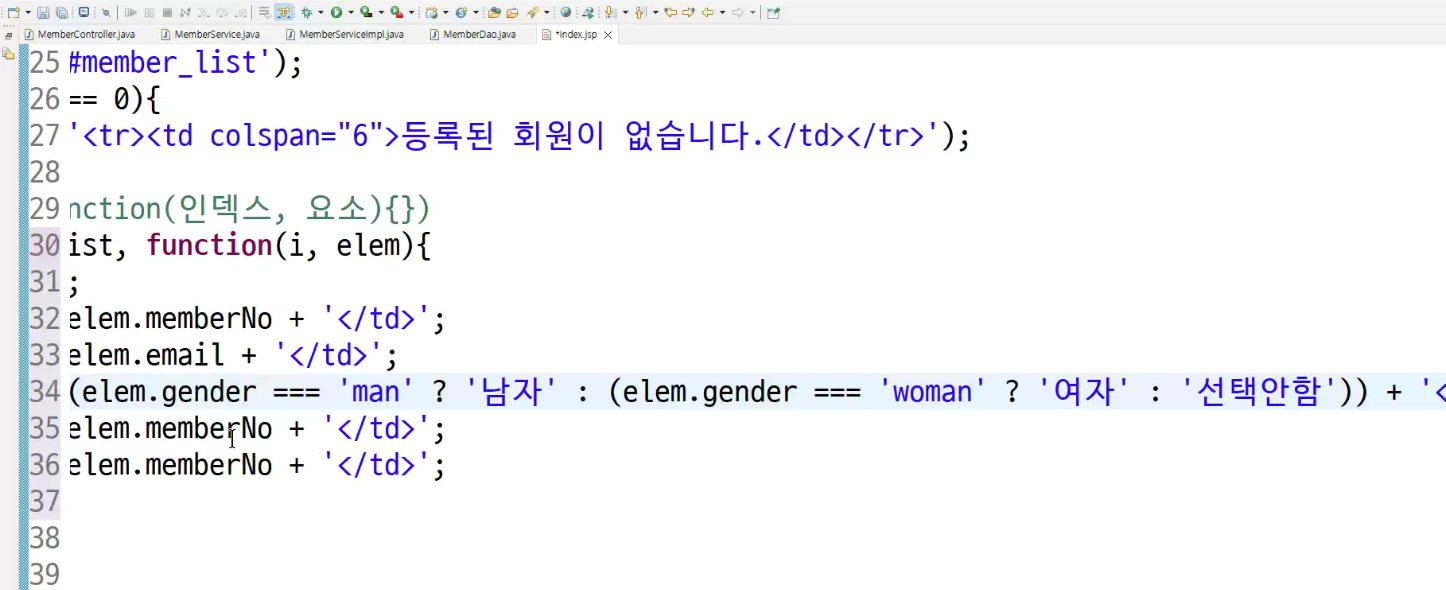Click the Search flashlight icon
This screenshot has width=1446, height=590.
(x=532, y=13)
